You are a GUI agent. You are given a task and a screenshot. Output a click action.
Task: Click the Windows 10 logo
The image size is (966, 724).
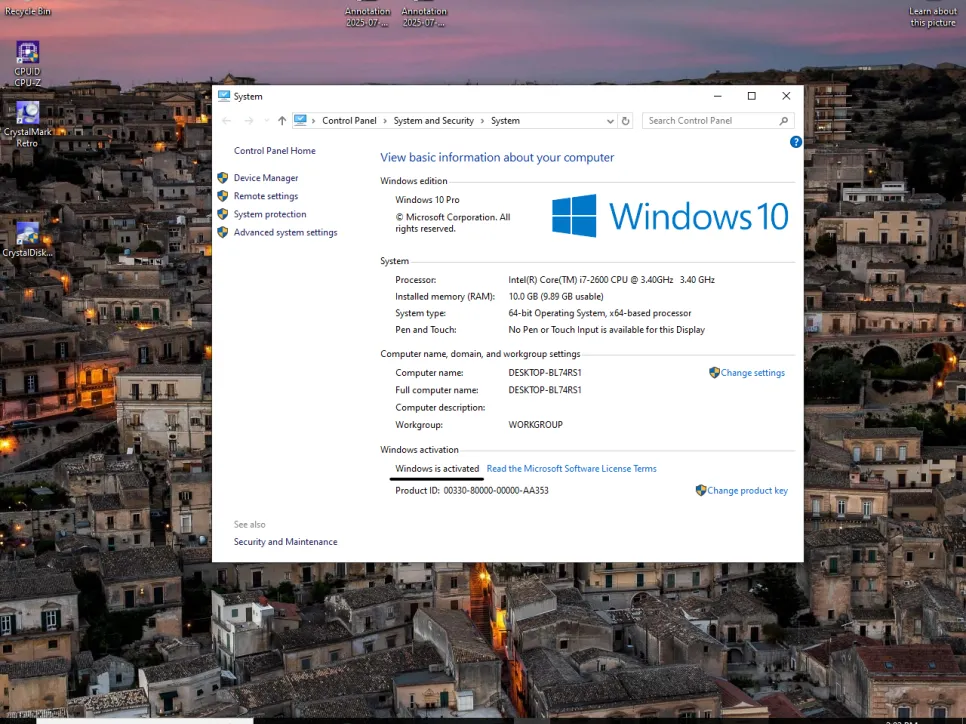[670, 216]
